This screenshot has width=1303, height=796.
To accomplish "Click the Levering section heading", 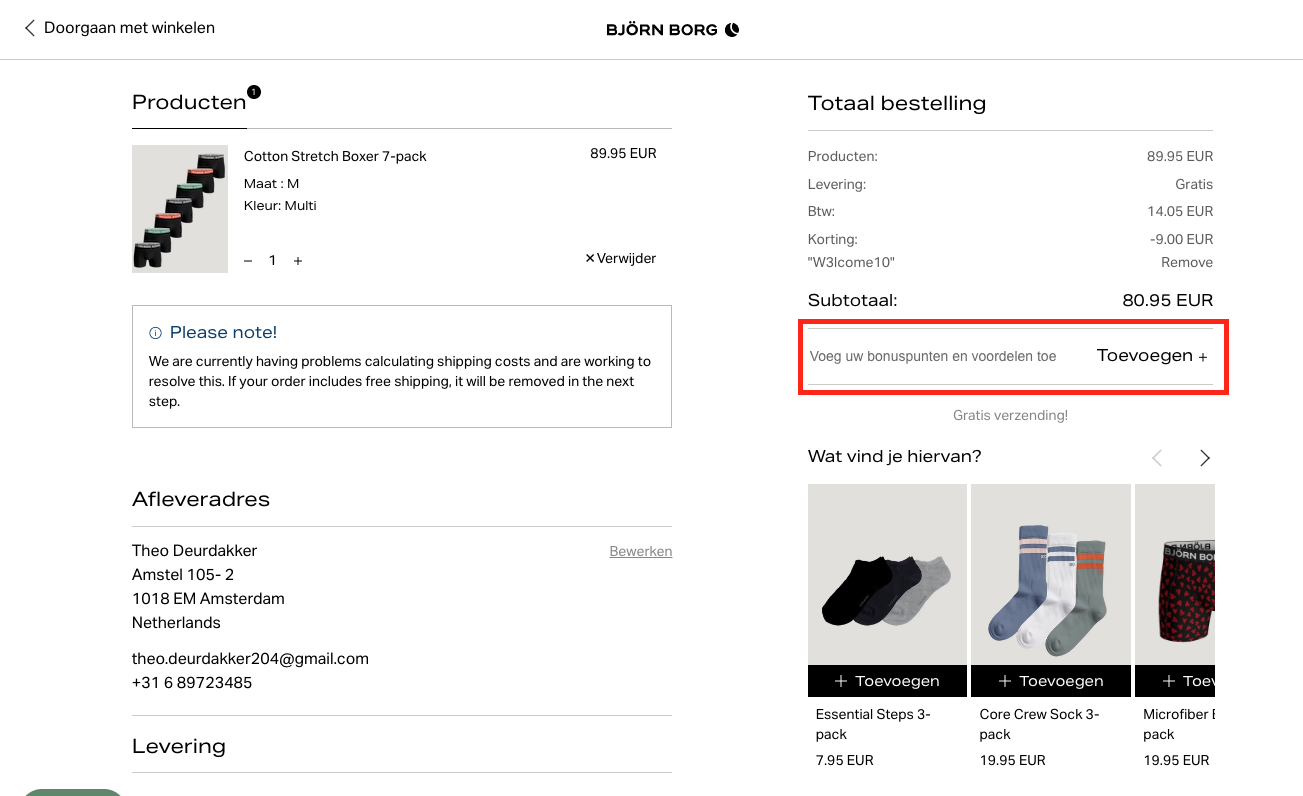I will [179, 746].
